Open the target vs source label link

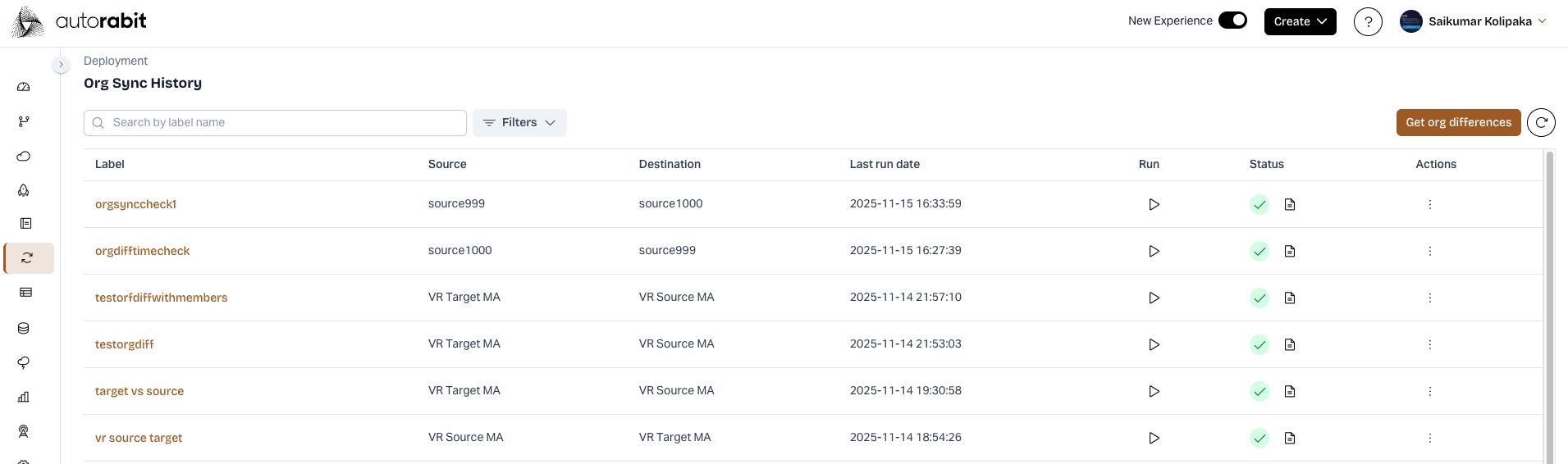coord(139,391)
